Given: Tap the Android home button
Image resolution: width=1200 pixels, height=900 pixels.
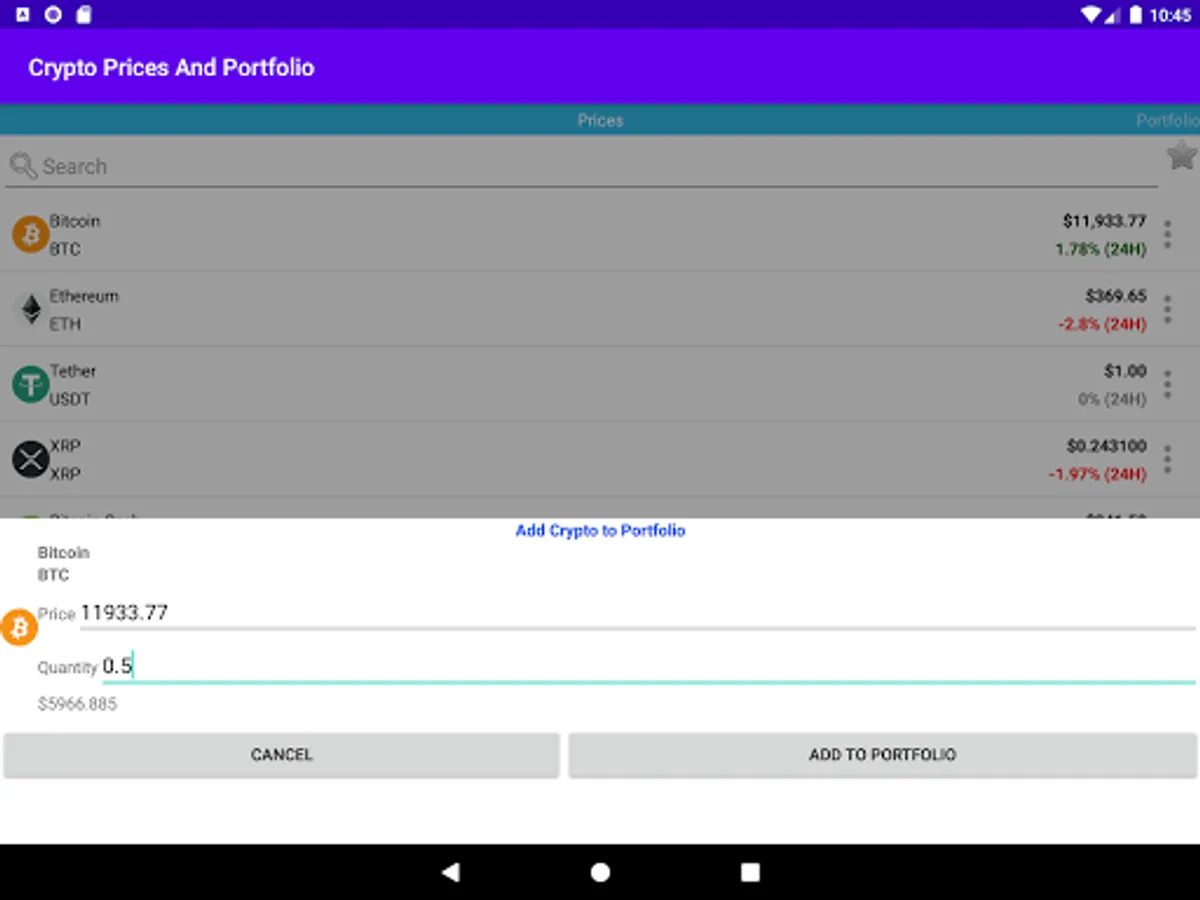Looking at the screenshot, I should click(x=600, y=872).
